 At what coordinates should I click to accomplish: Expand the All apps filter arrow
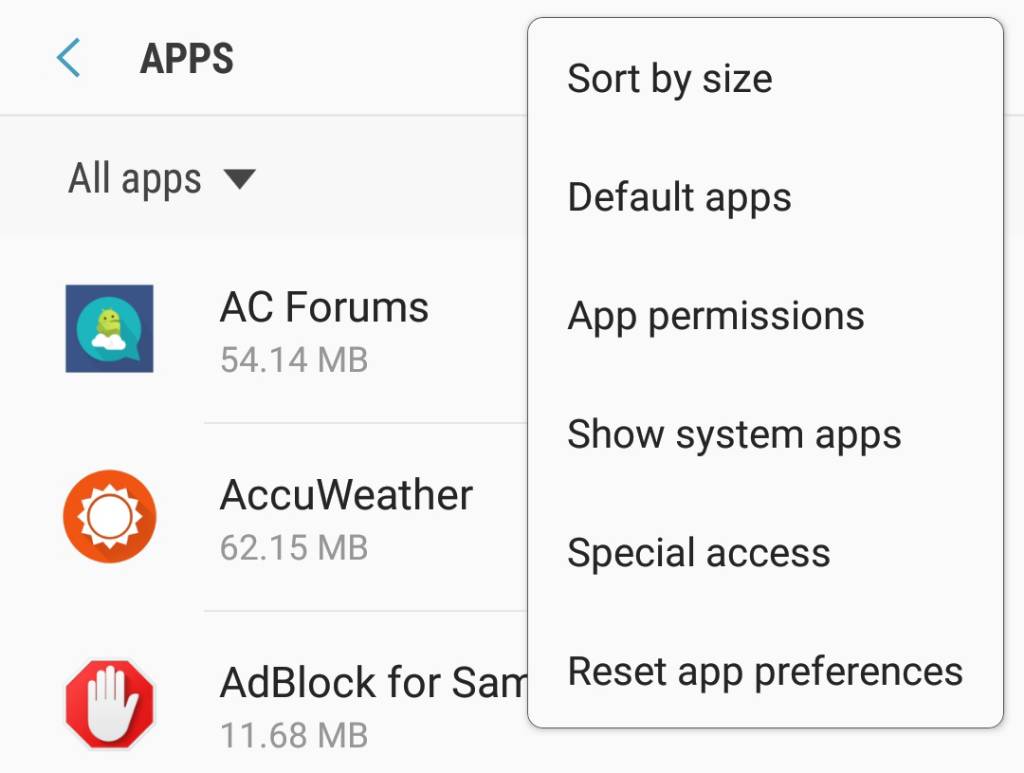(239, 179)
